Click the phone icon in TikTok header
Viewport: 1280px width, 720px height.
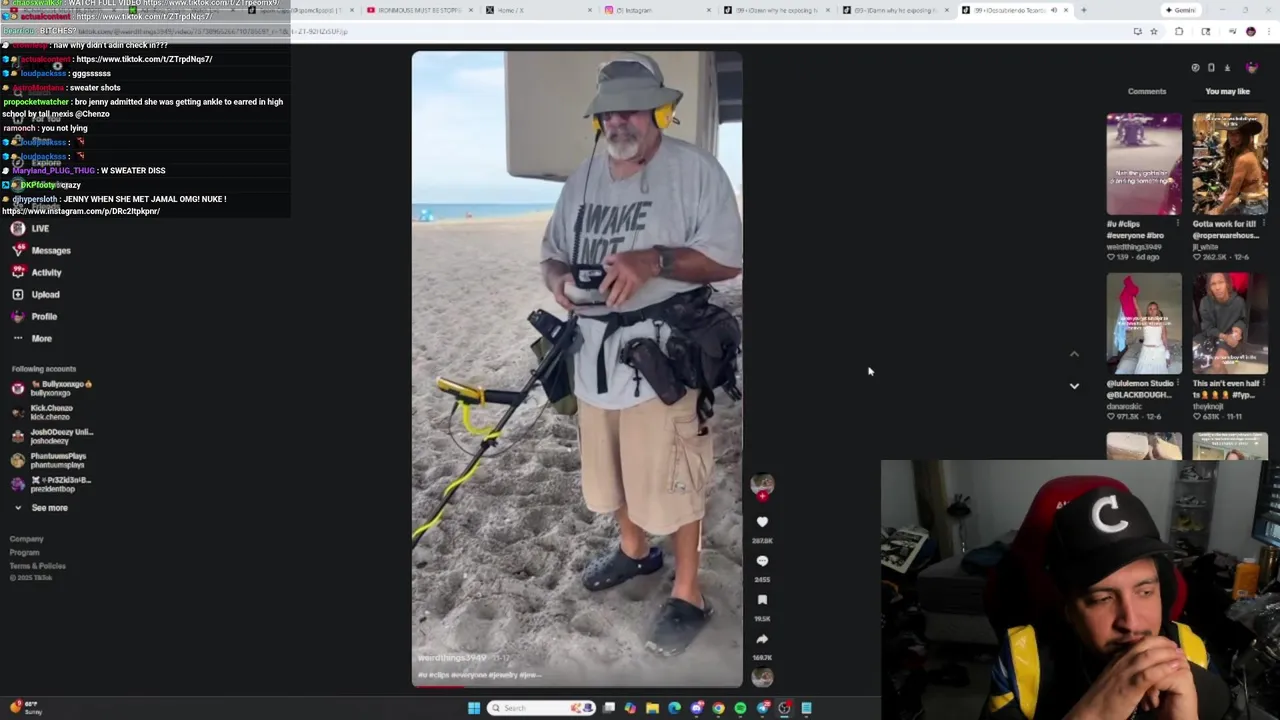point(1211,67)
